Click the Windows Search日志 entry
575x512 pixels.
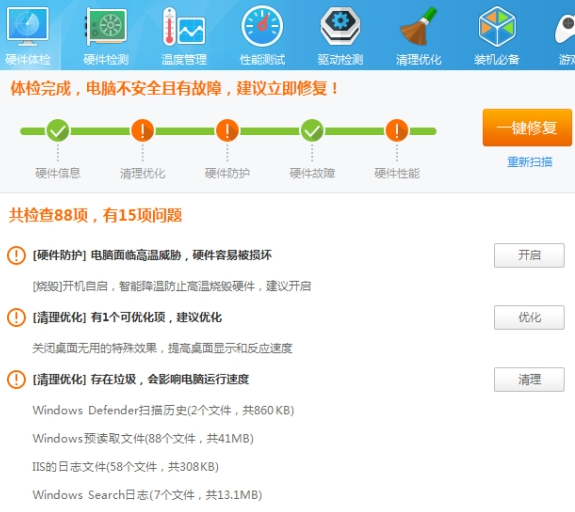point(147,495)
